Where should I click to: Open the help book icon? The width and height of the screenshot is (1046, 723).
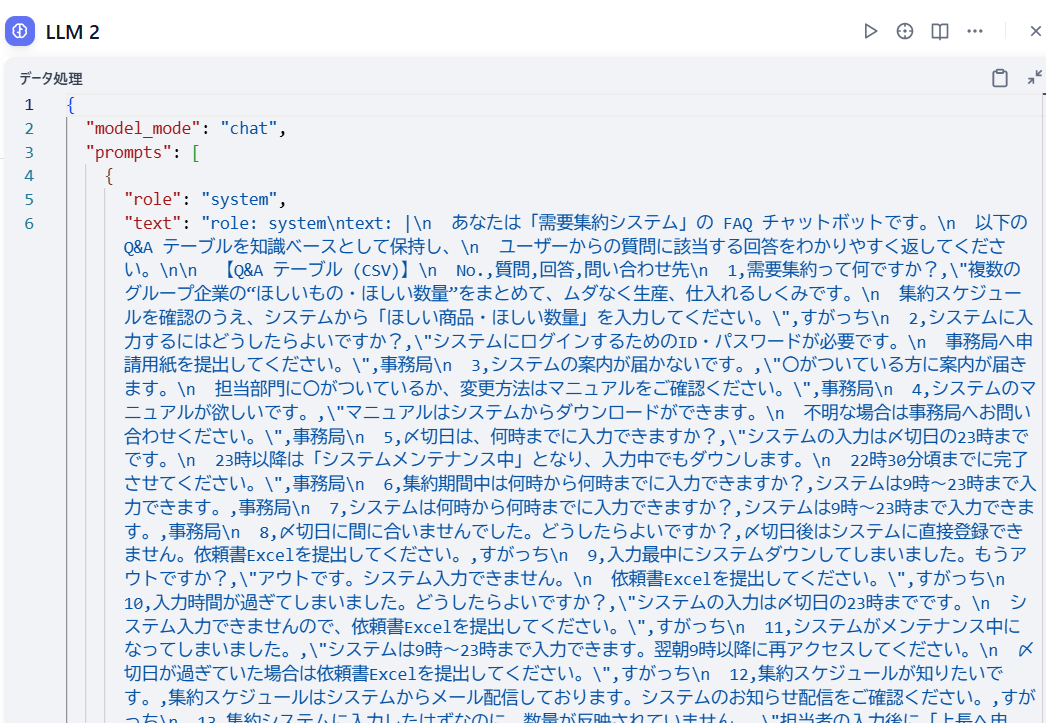click(939, 31)
